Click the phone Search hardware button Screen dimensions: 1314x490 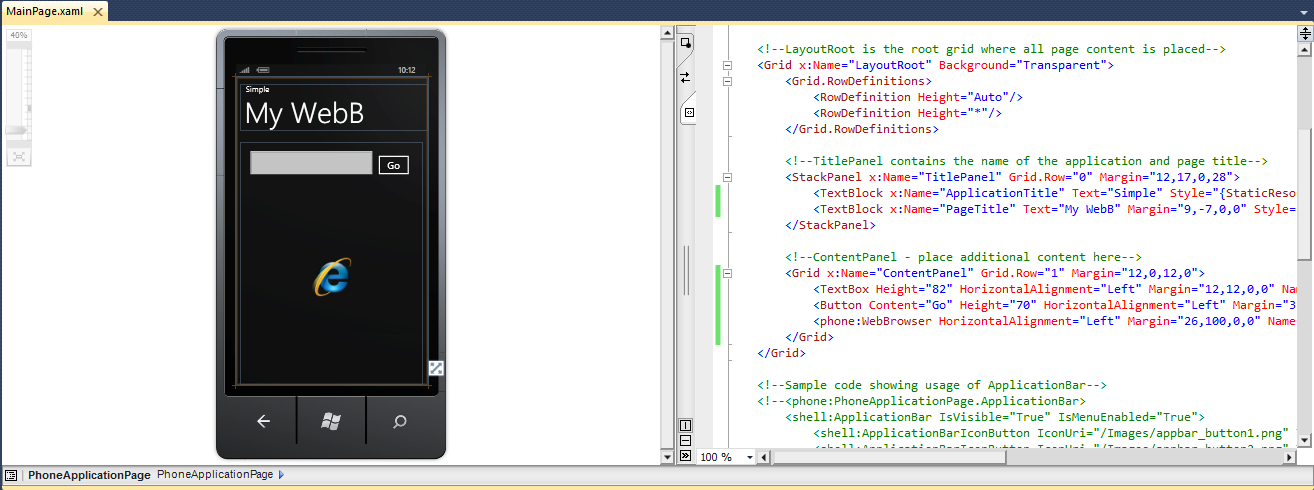pos(400,421)
